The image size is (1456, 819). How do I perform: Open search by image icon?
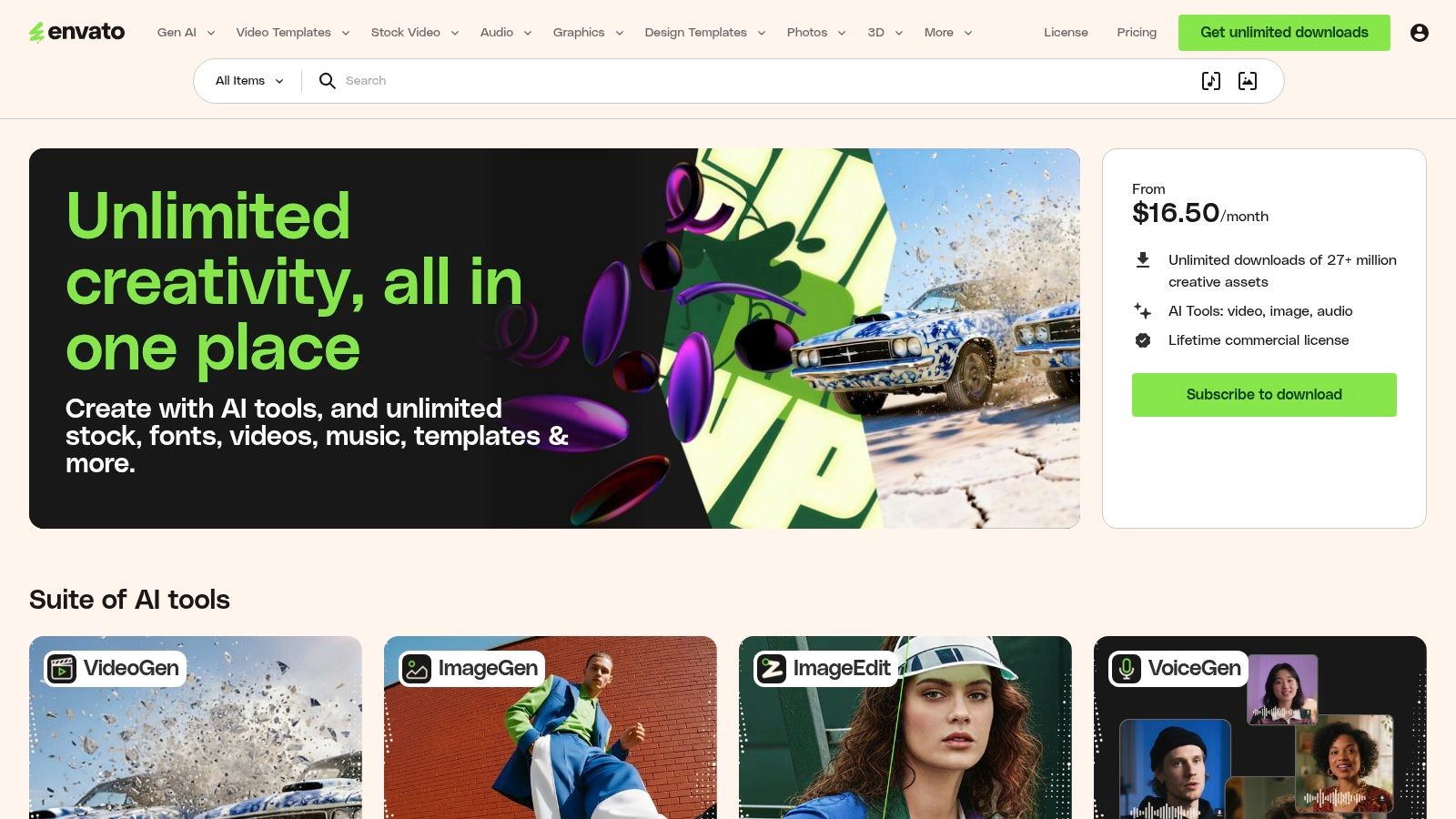pos(1248,81)
